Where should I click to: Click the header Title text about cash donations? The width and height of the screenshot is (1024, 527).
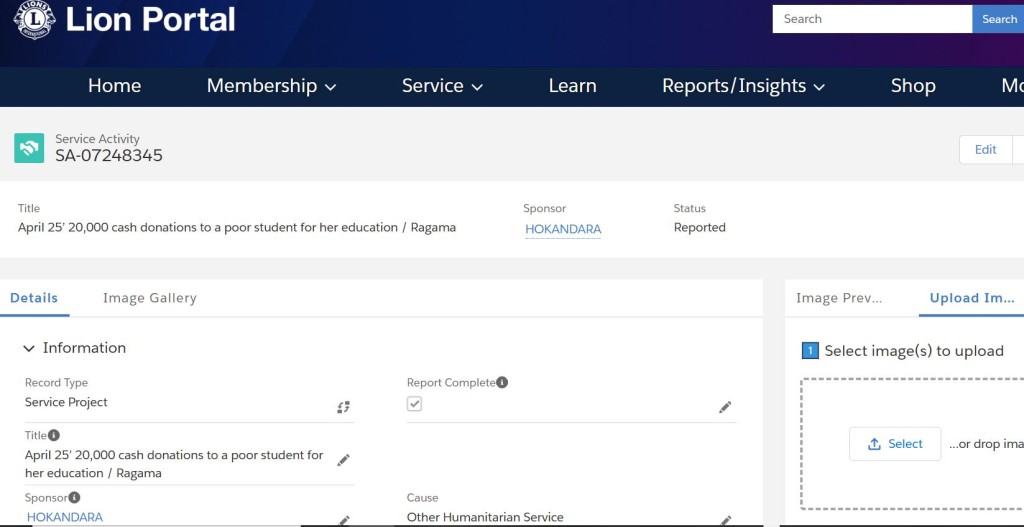pos(236,227)
